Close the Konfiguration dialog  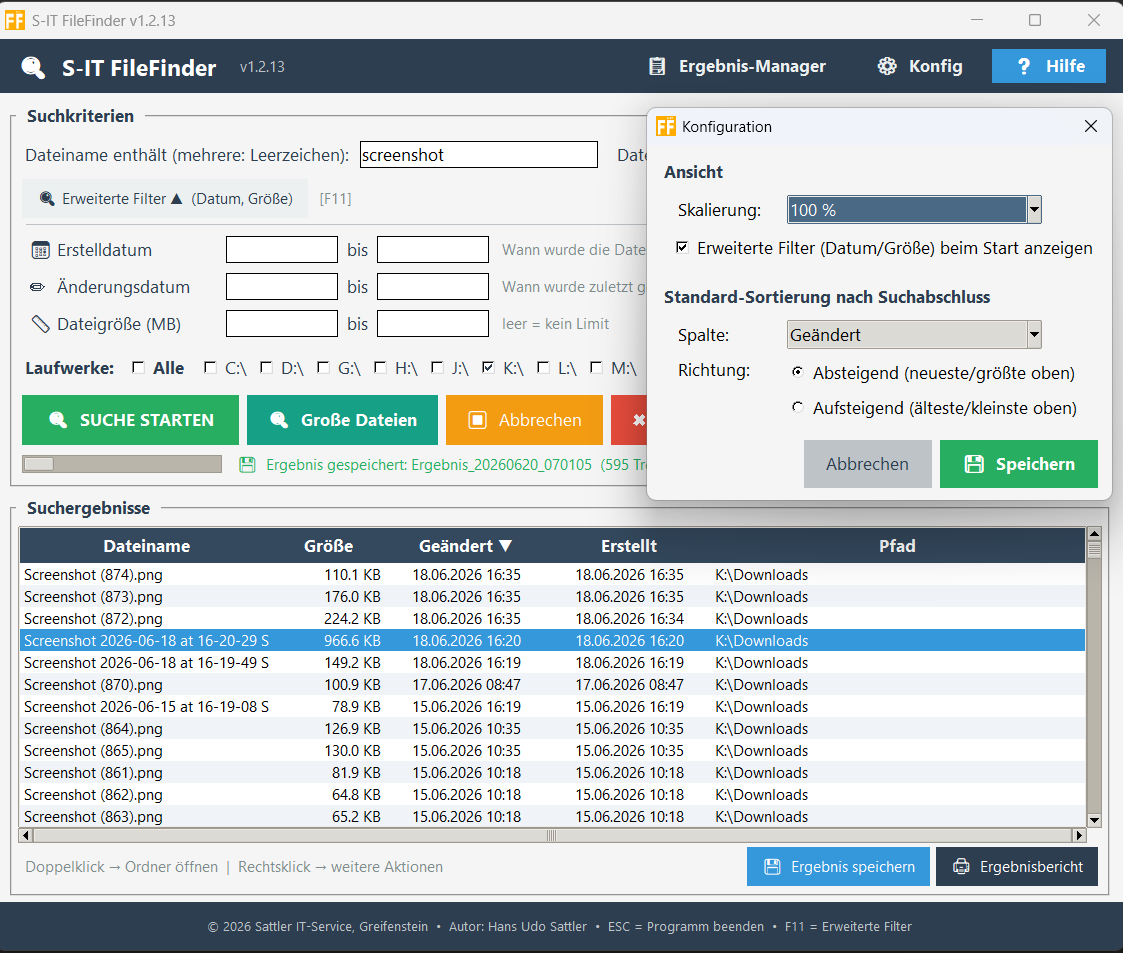pos(1091,126)
